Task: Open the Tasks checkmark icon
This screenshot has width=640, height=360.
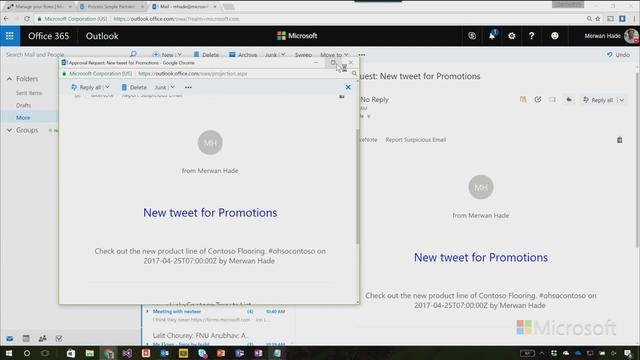Action: [x=59, y=338]
